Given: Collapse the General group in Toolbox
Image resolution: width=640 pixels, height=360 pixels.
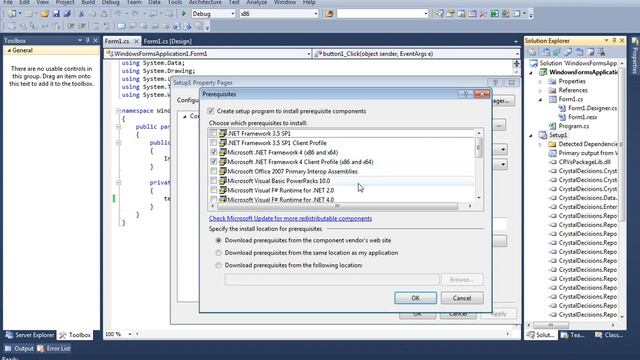Looking at the screenshot, I should pos(9,50).
